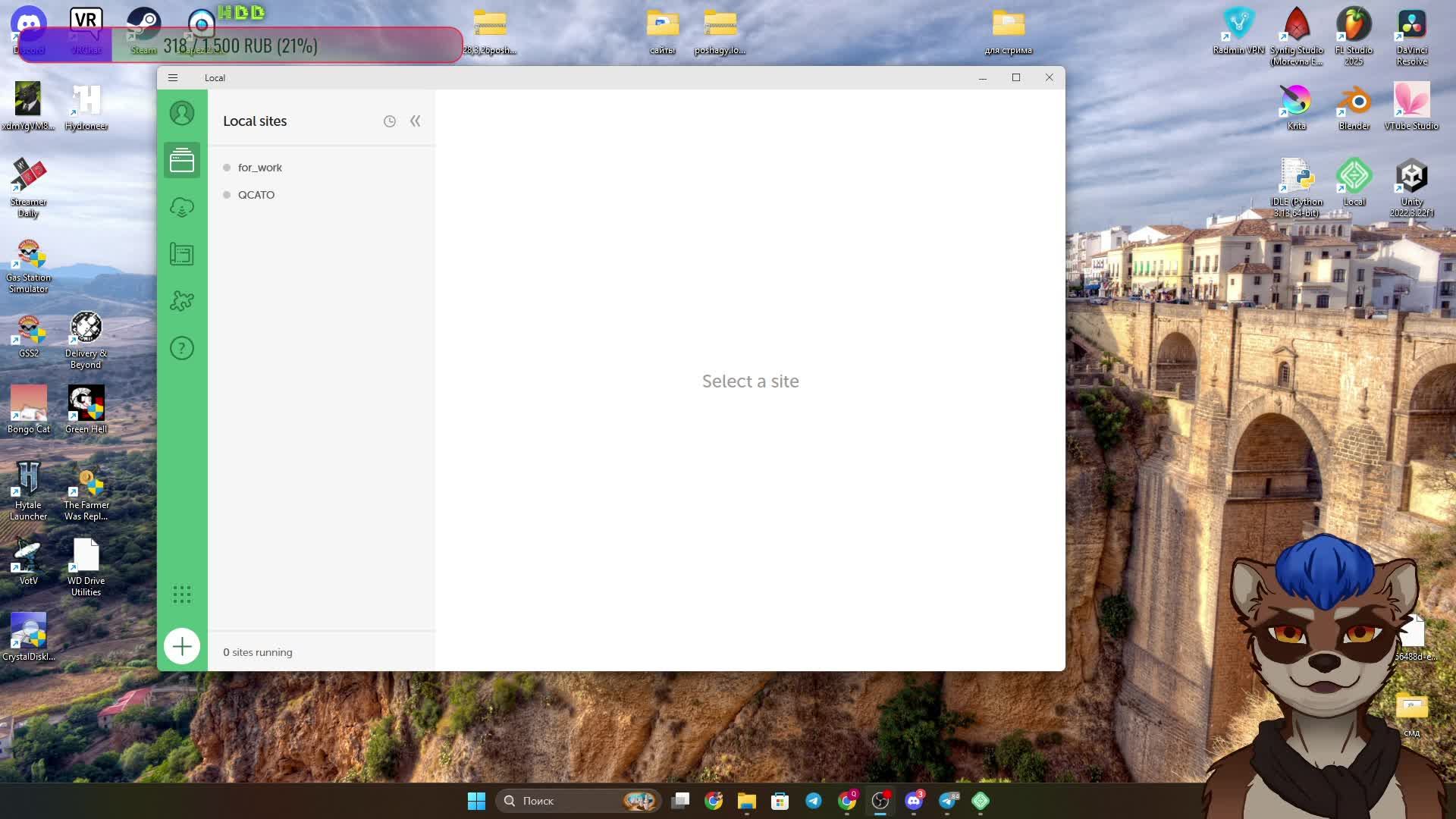Open the hamburger menu in Local
The width and height of the screenshot is (1456, 819).
173,77
